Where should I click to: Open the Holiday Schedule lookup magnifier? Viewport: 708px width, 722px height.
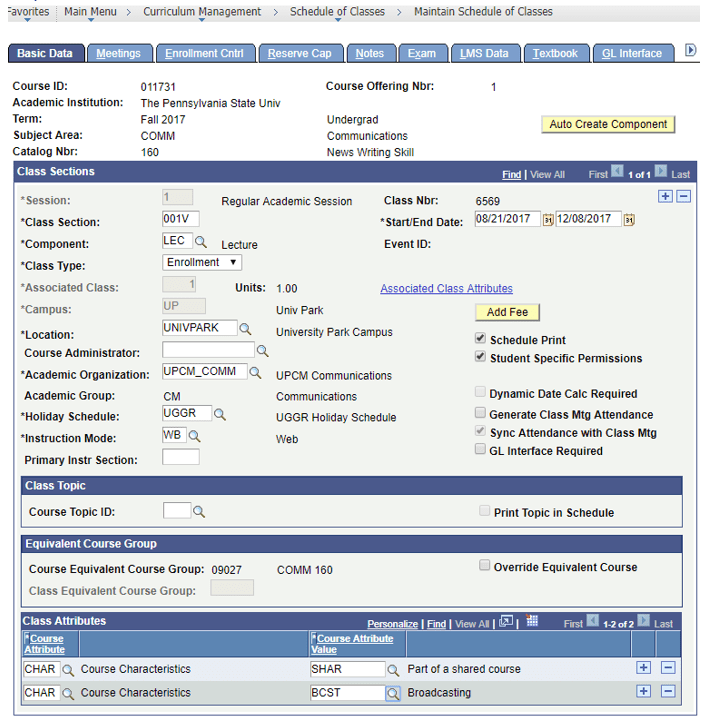[x=220, y=414]
